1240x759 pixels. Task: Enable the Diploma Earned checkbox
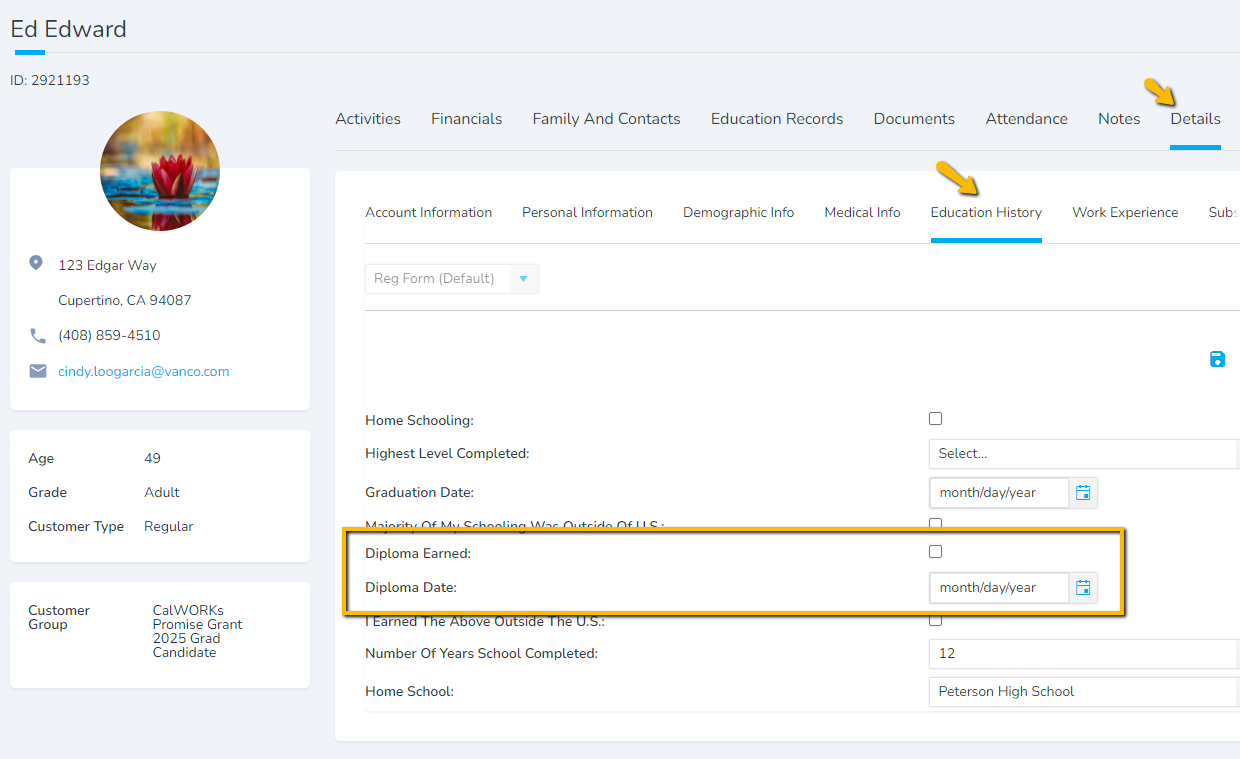936,552
